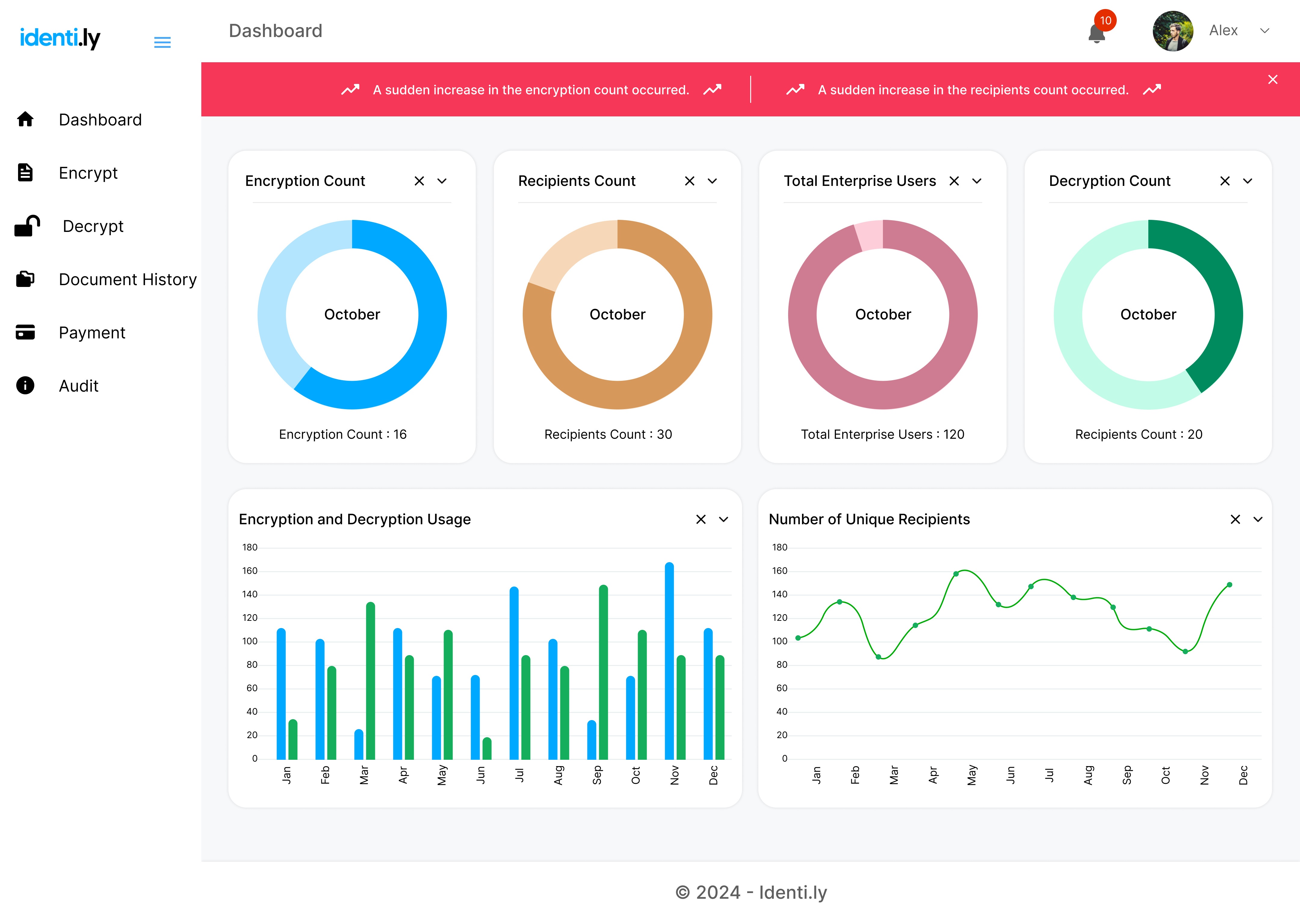This screenshot has height=924, width=1300.
Task: Click the Decrypt unlock icon
Action: coord(27,225)
